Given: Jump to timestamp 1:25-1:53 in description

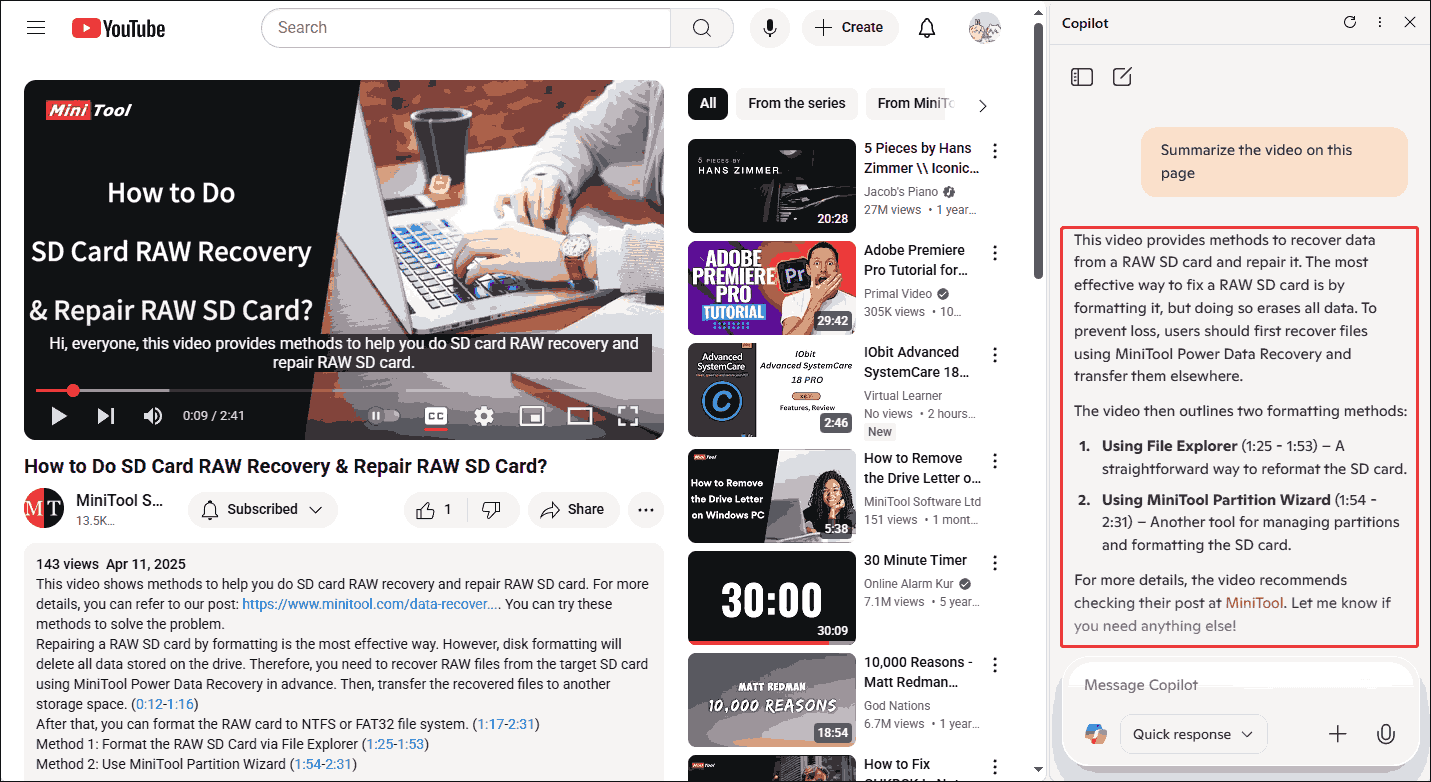Looking at the screenshot, I should 397,744.
